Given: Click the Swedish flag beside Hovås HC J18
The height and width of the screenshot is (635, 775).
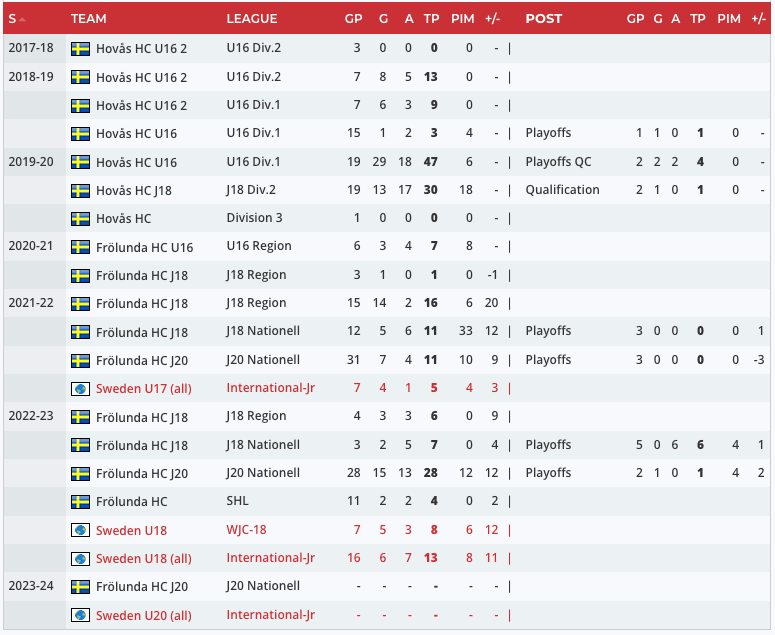Looking at the screenshot, I should pyautogui.click(x=80, y=190).
